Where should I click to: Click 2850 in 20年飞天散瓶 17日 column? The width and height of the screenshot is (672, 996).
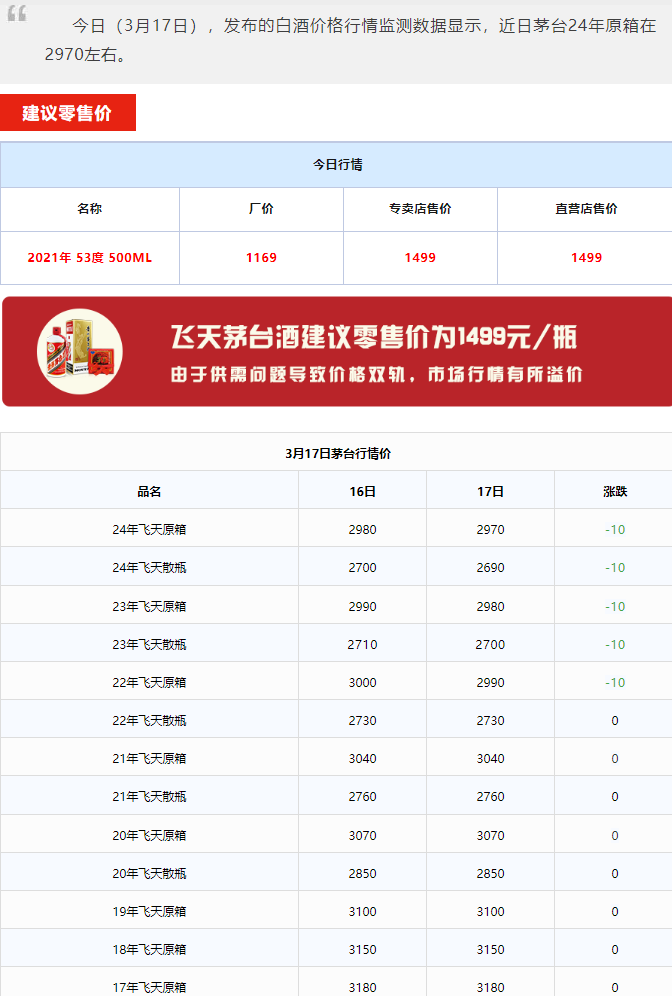coord(490,874)
